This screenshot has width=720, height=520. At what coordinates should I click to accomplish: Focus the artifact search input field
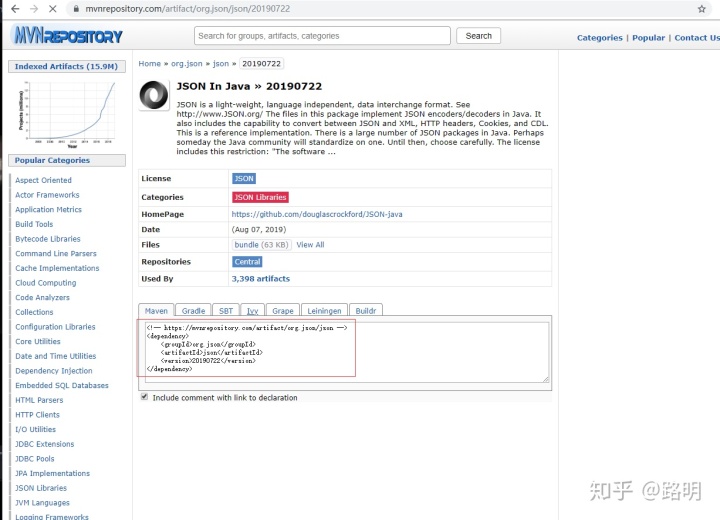(x=322, y=36)
